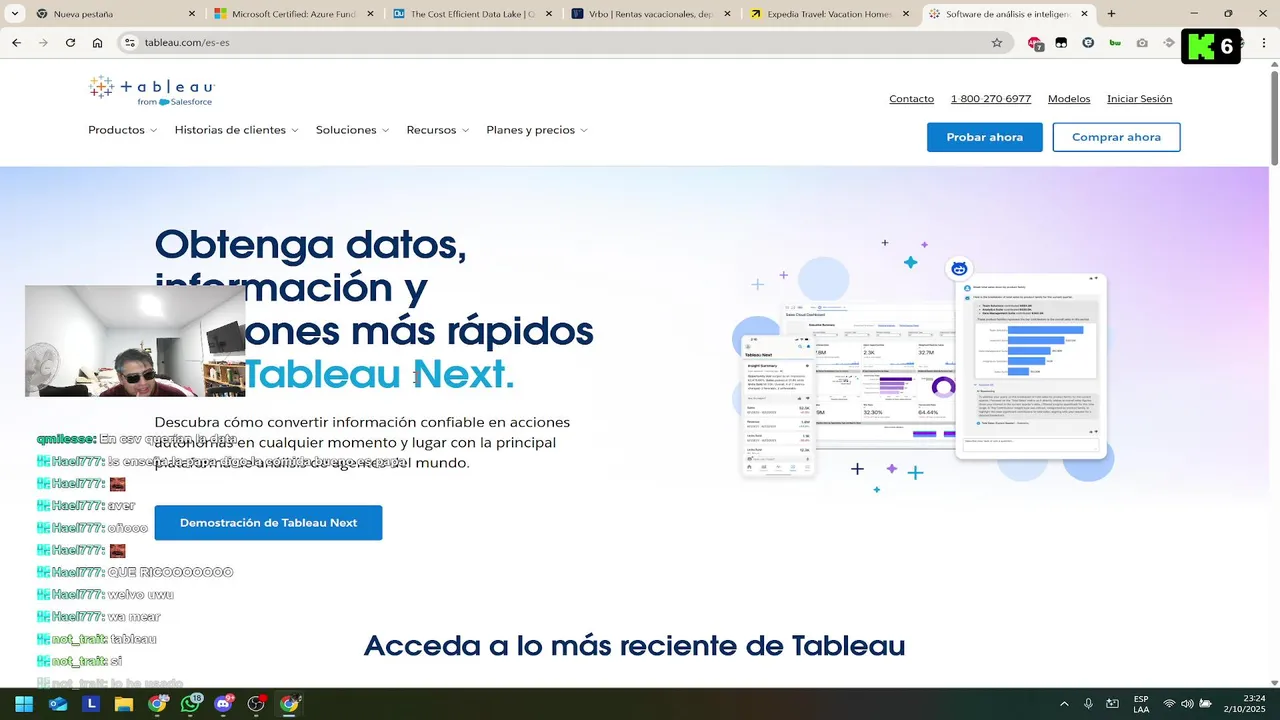1280x720 pixels.
Task: Open Outlook from the taskbar
Action: coord(58,704)
